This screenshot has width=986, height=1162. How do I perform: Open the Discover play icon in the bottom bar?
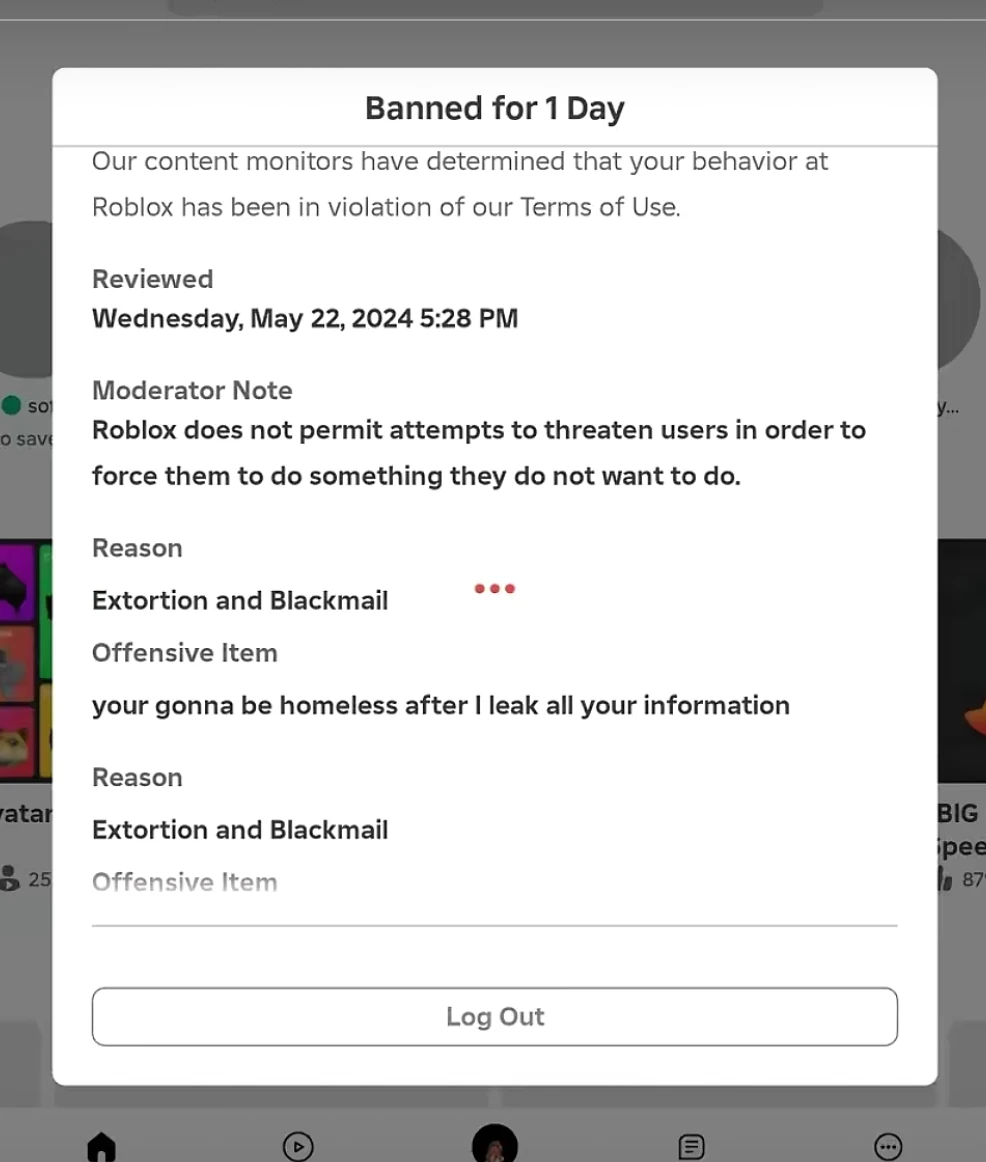[298, 1146]
